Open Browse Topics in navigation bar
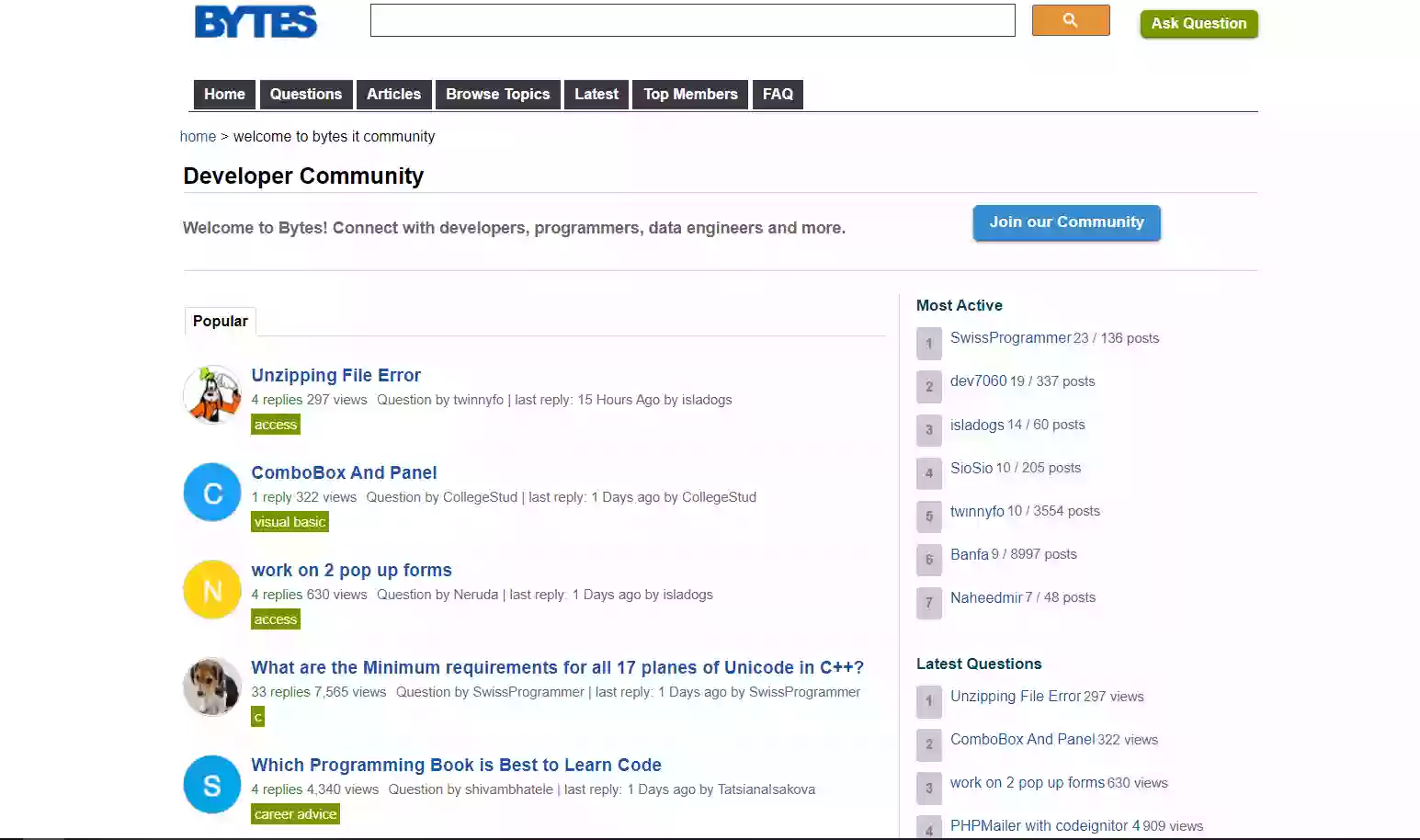Screen dimensions: 1420x840 (x=498, y=95)
